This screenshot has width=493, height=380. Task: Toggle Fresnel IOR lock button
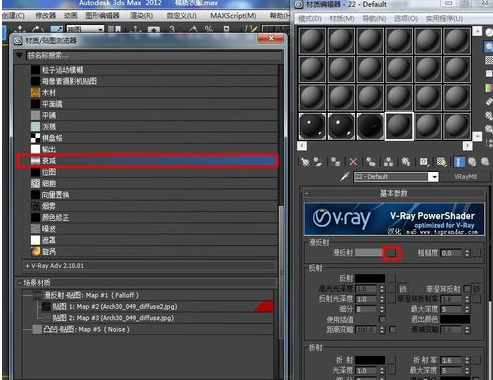click(477, 289)
